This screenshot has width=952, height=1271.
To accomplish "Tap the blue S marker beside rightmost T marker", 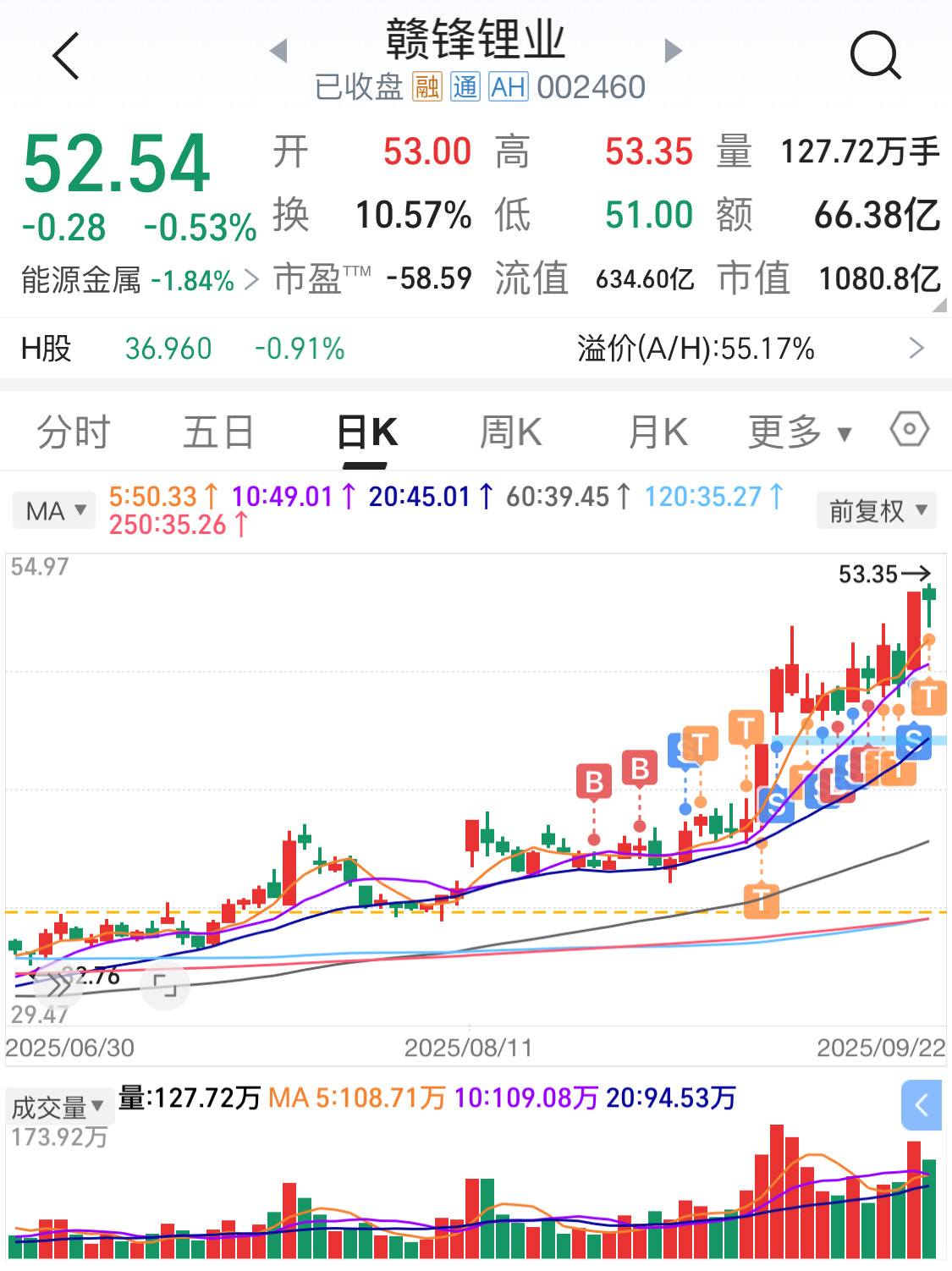I will 914,741.
